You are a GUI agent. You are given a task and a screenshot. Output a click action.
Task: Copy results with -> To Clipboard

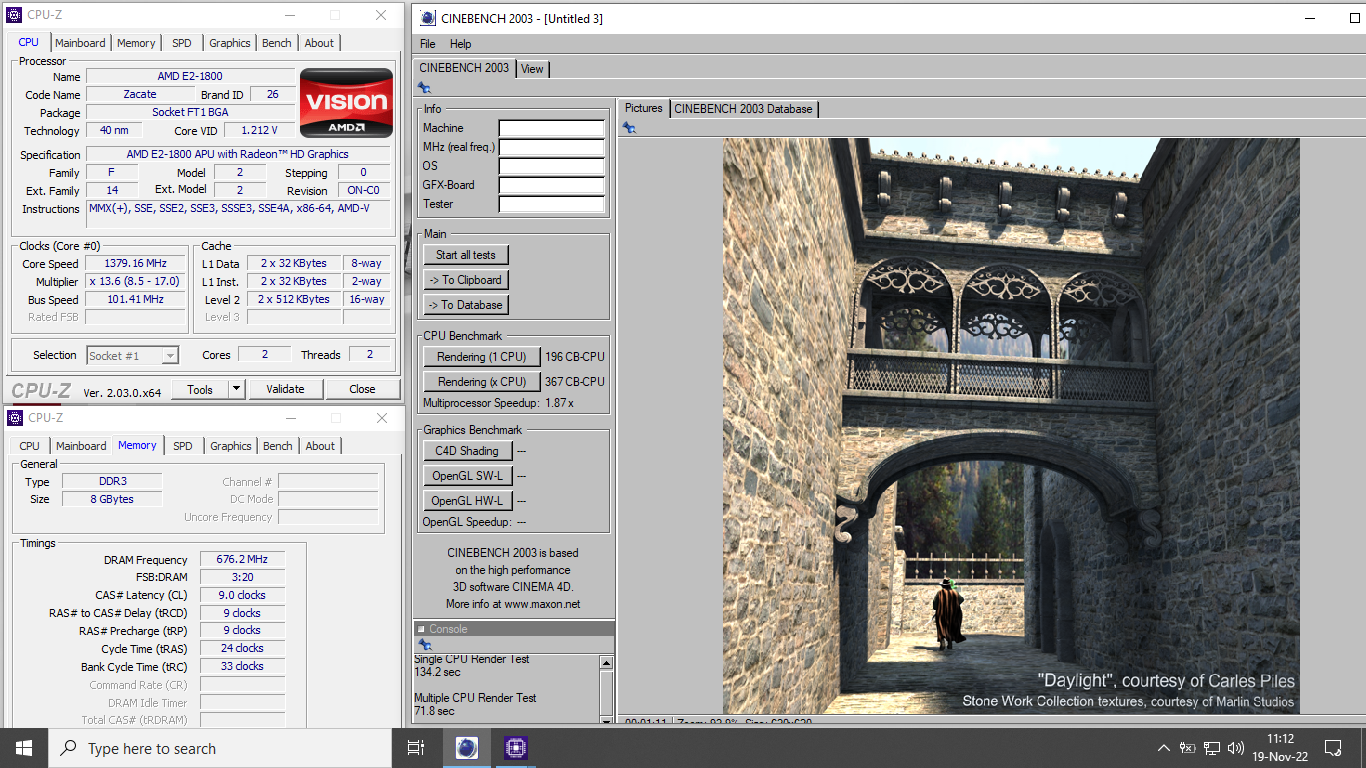(x=466, y=280)
